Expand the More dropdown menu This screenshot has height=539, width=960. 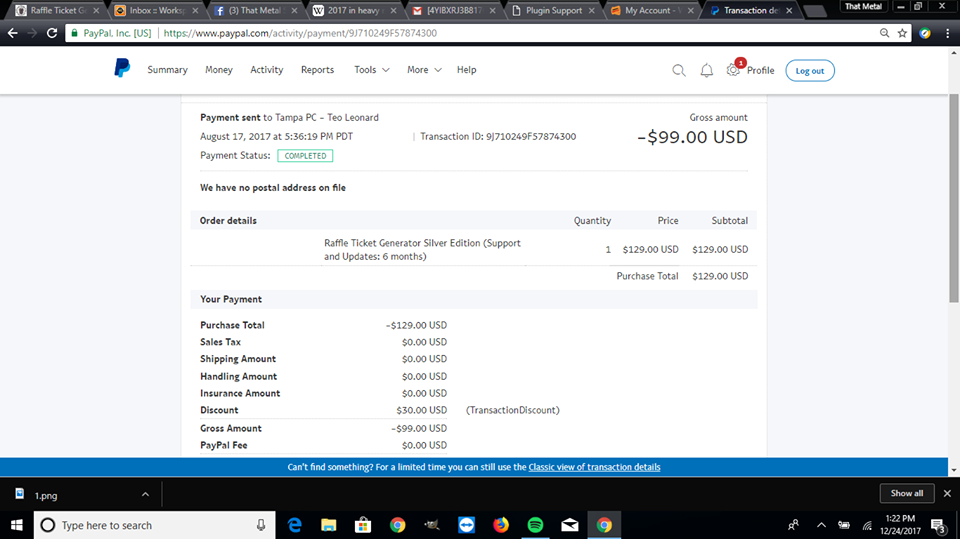pyautogui.click(x=422, y=70)
